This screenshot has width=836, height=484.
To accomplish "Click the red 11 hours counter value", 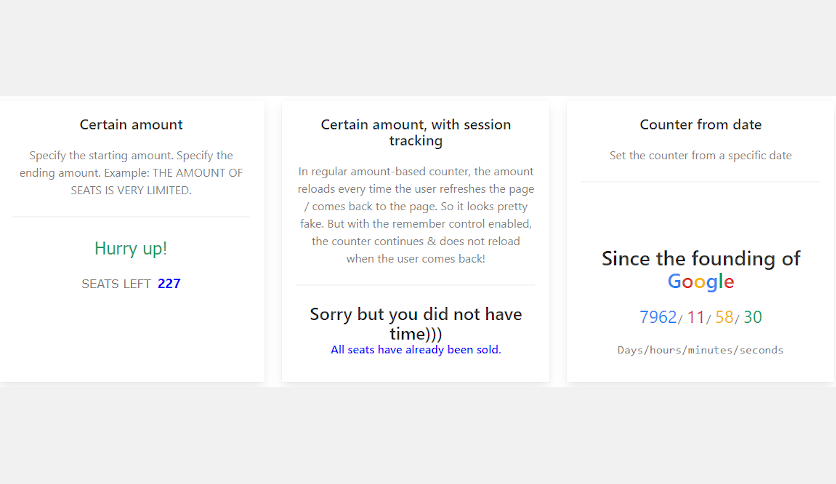I will coord(696,318).
